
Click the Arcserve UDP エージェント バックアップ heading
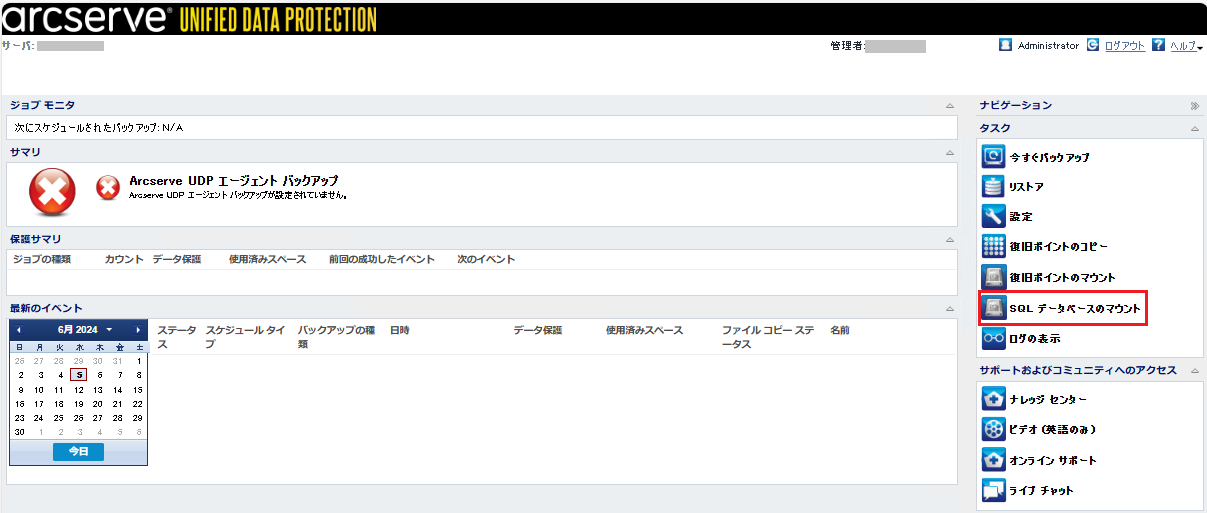pos(233,181)
